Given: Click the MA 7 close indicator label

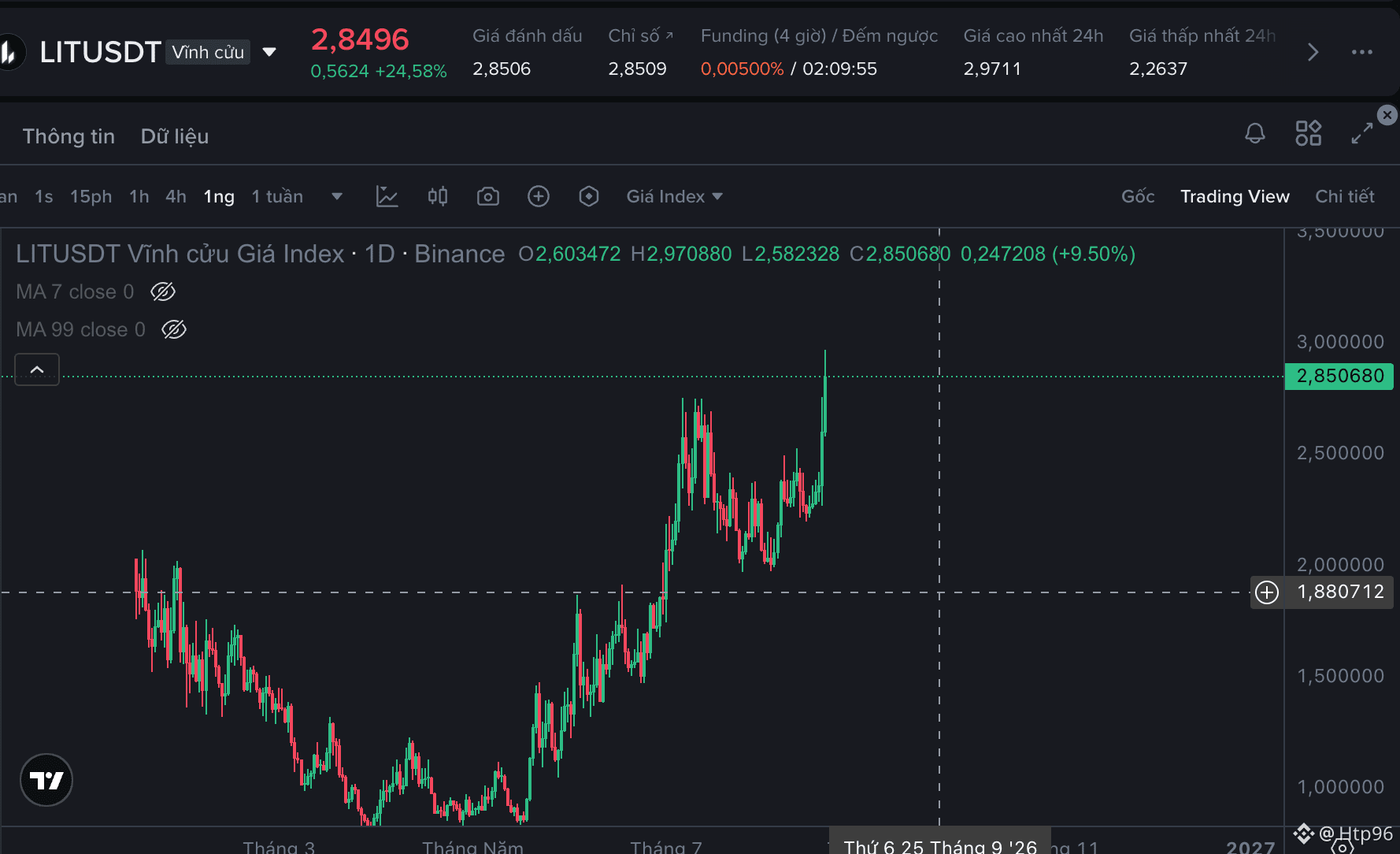Looking at the screenshot, I should (x=75, y=291).
